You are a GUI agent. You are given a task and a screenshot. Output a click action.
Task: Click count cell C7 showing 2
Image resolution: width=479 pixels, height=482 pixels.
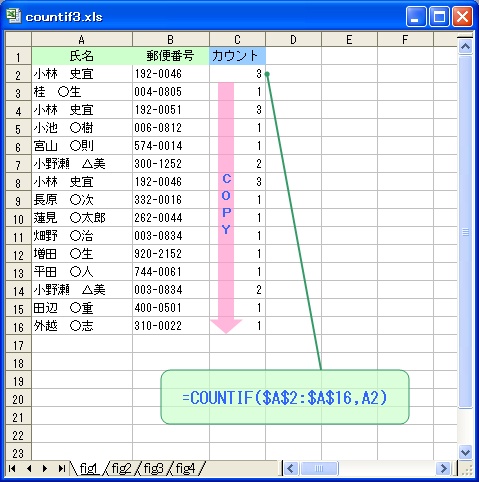[x=237, y=164]
